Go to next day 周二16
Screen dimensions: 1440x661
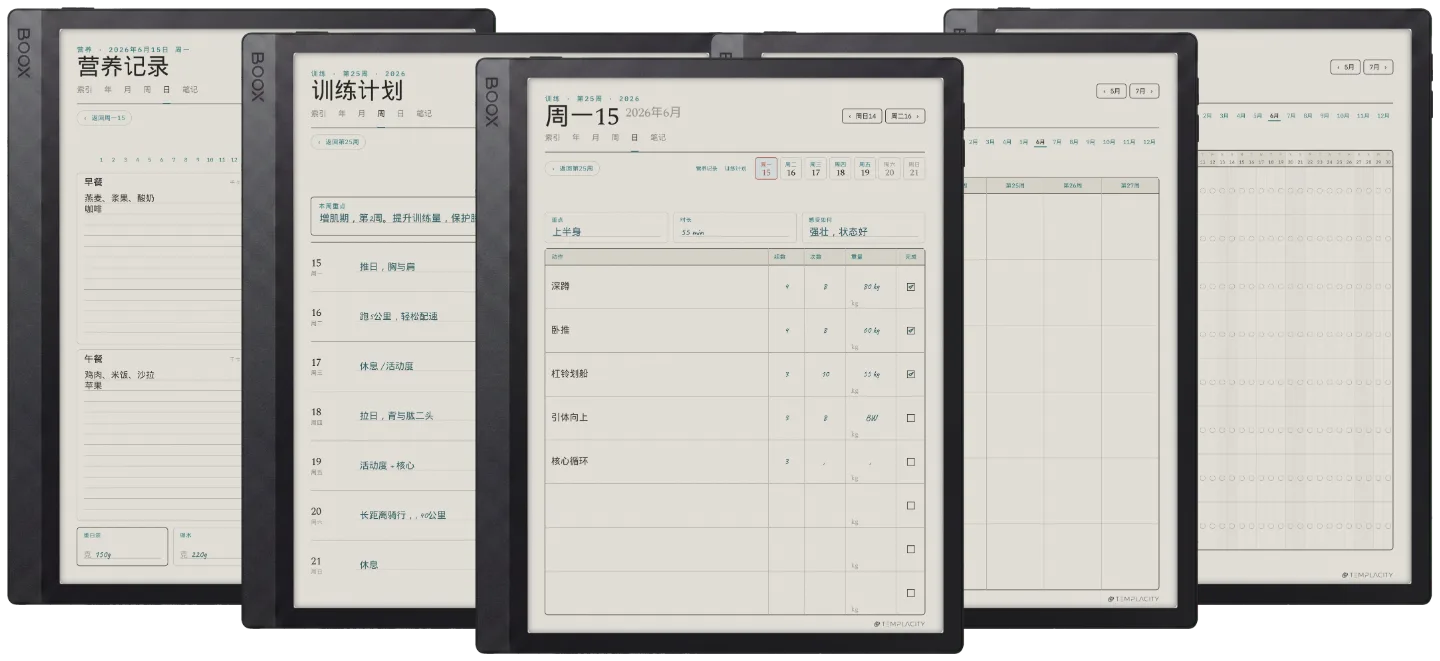[x=905, y=116]
